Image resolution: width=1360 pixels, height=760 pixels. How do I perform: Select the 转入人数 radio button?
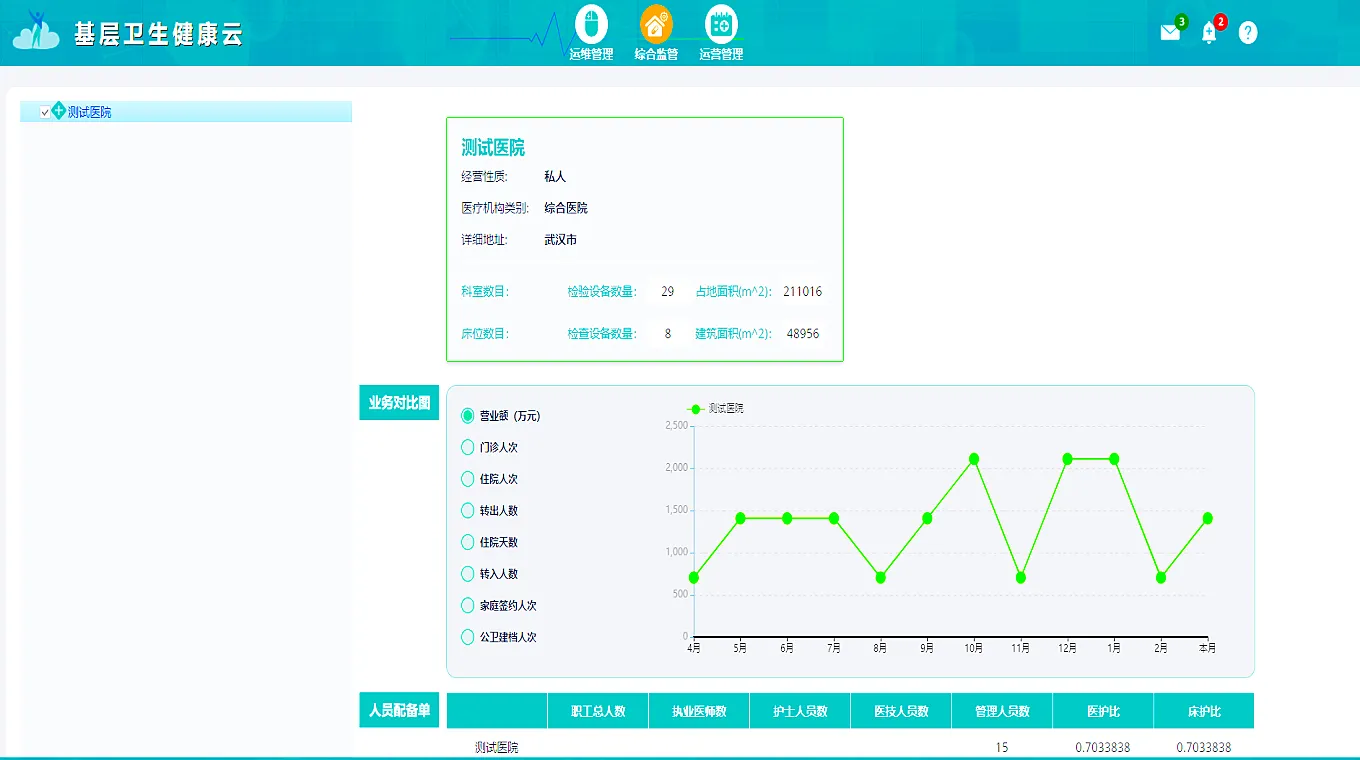[467, 574]
